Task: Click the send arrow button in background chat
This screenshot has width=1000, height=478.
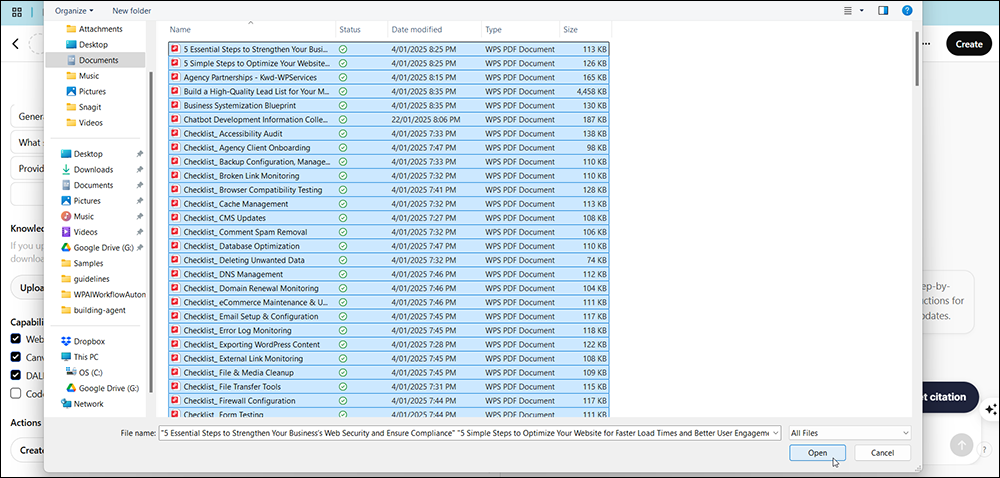Action: (962, 444)
